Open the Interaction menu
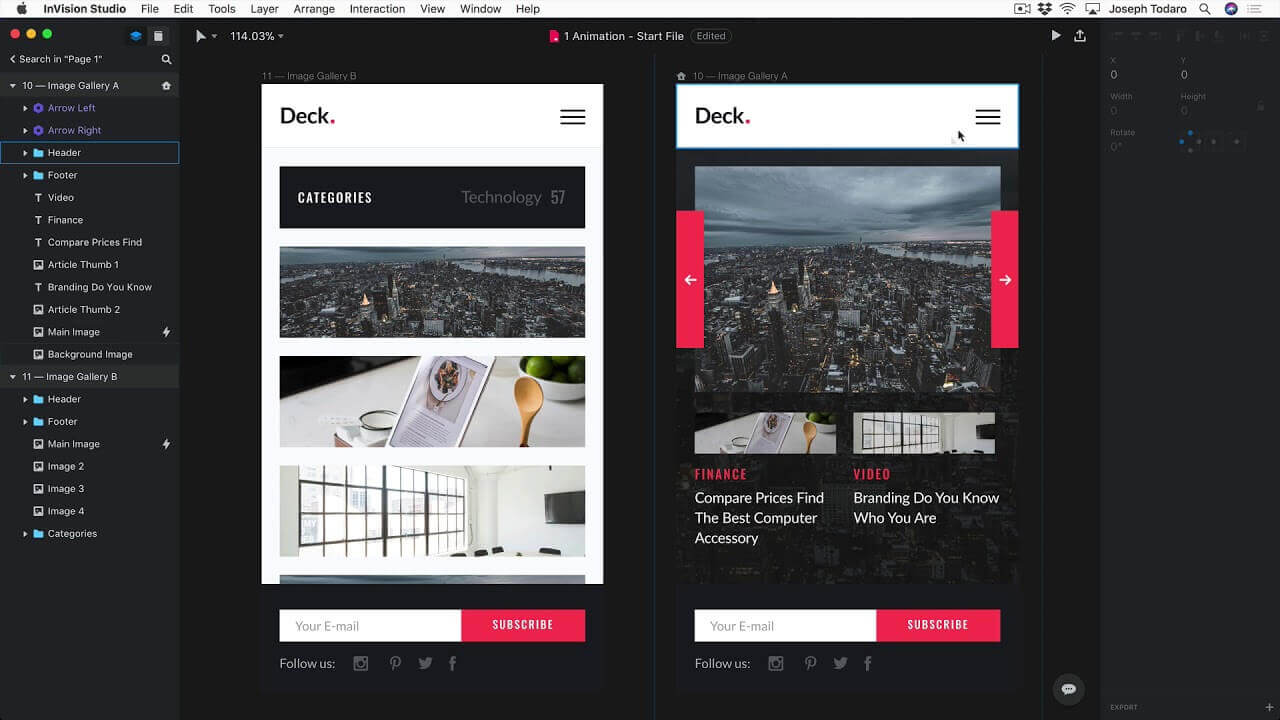 point(377,9)
